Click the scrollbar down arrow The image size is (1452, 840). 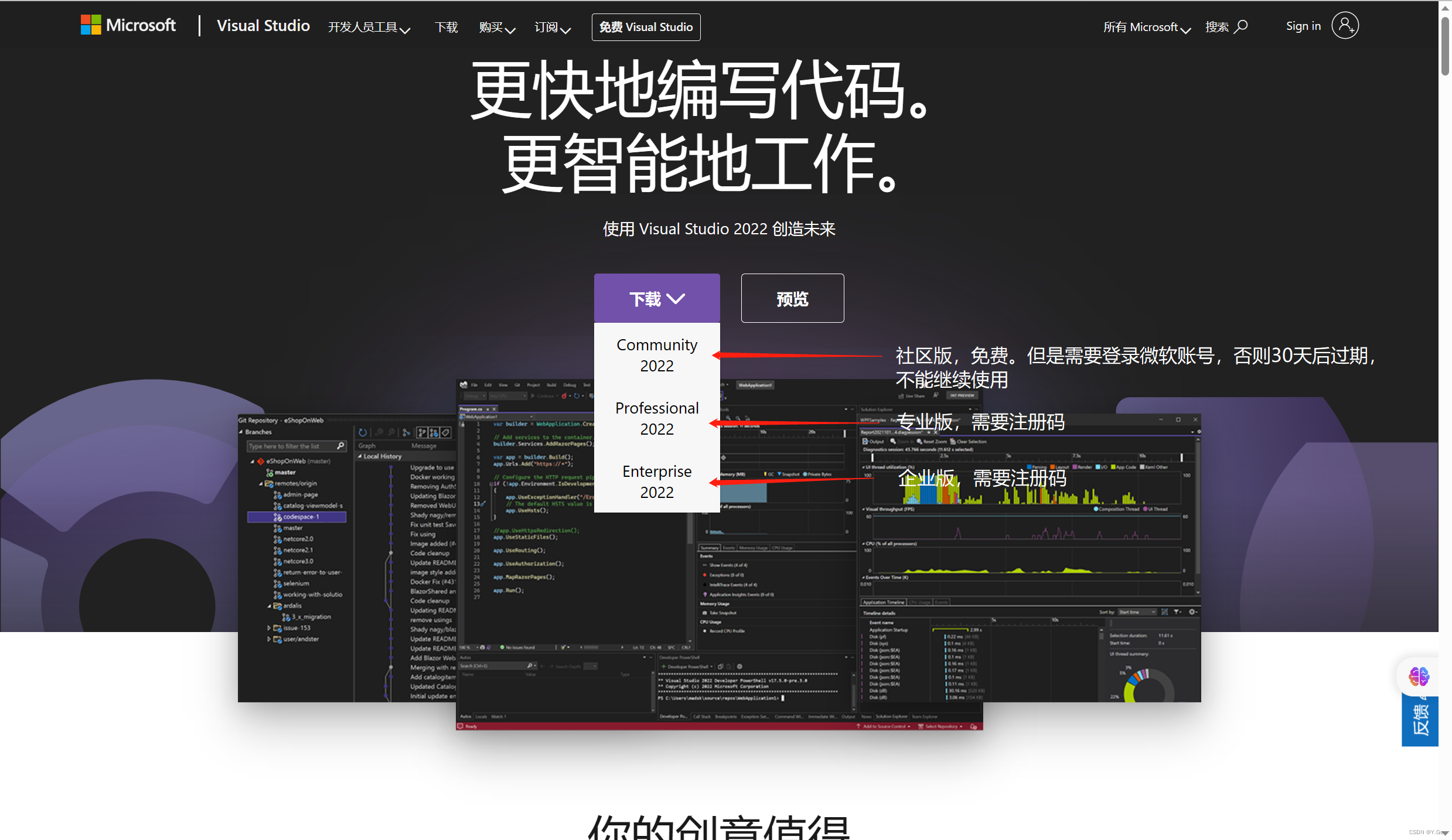point(1445,834)
